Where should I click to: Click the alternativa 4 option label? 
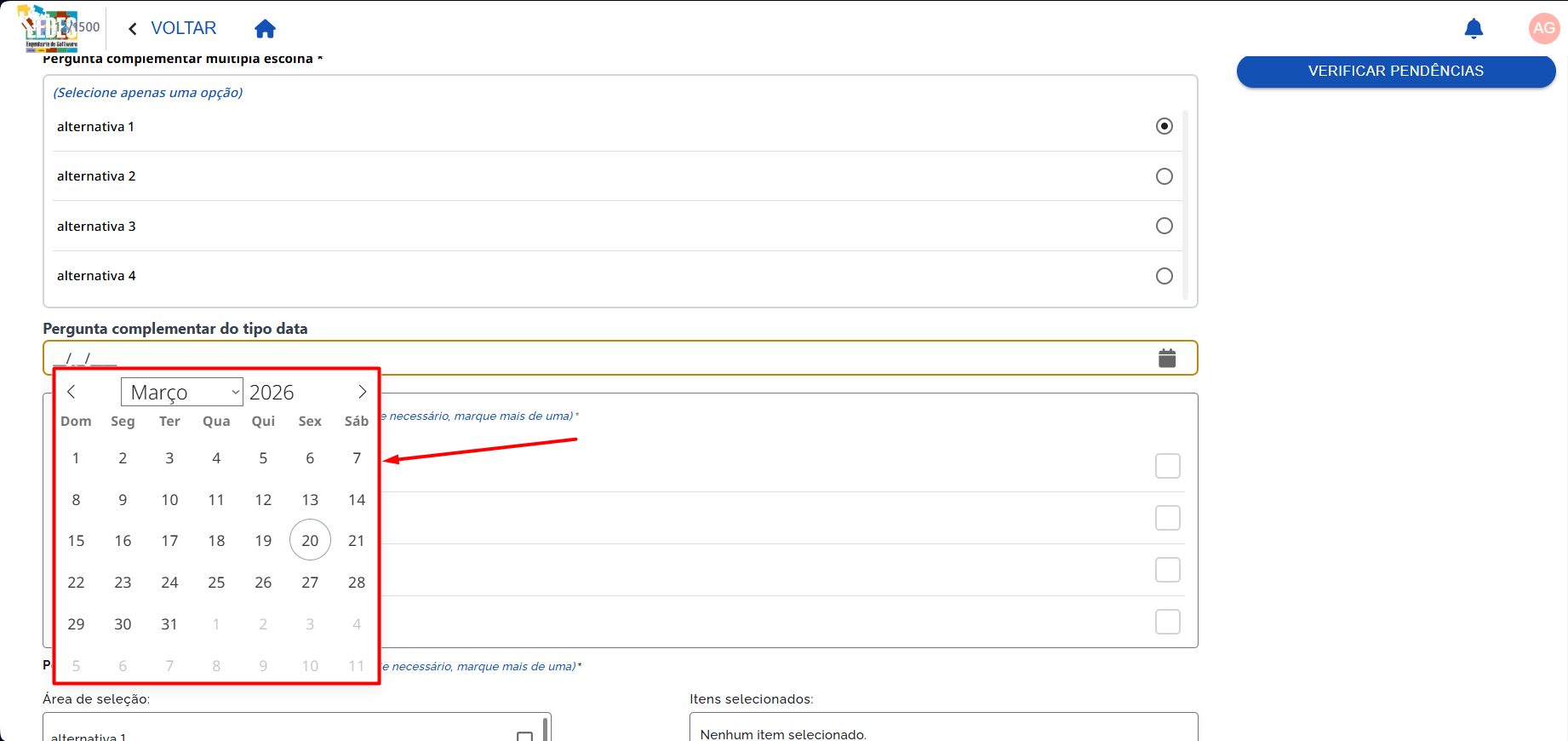96,276
